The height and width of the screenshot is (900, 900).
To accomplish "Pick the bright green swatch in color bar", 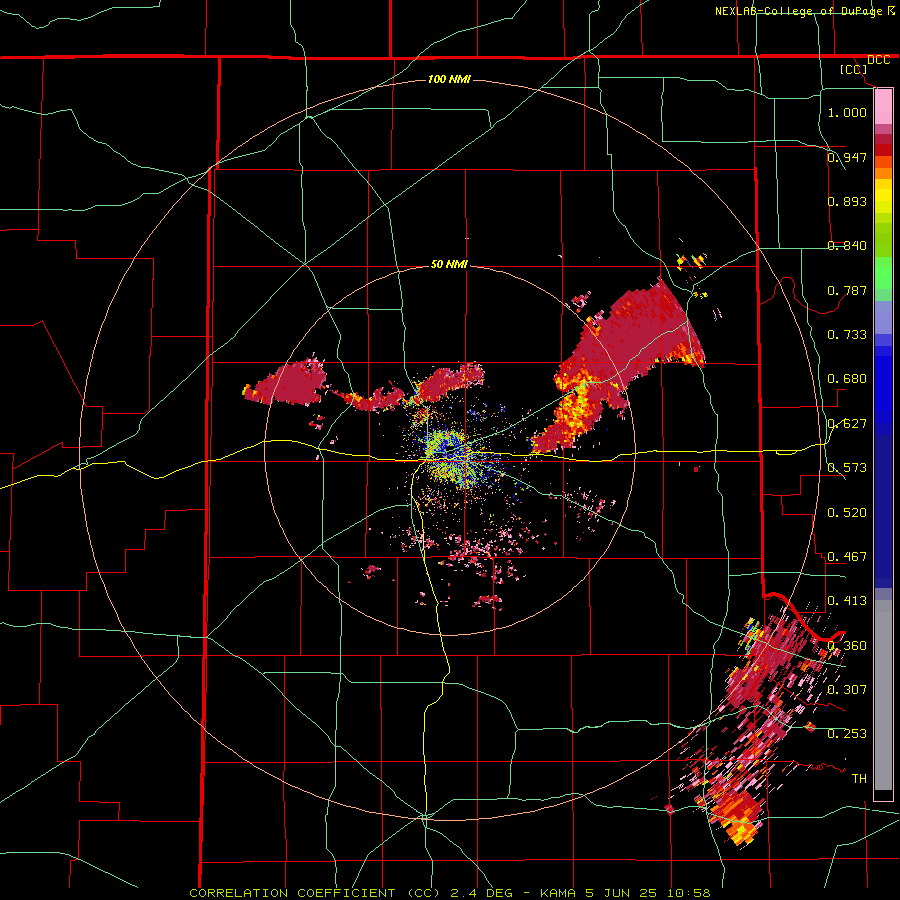I will 883,274.
